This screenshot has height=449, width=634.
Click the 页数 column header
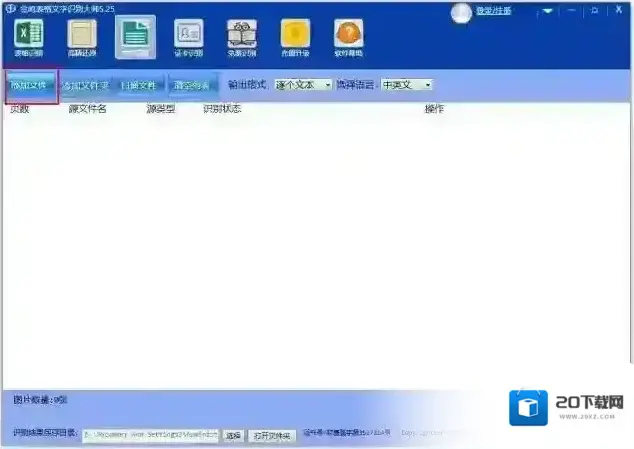point(19,109)
